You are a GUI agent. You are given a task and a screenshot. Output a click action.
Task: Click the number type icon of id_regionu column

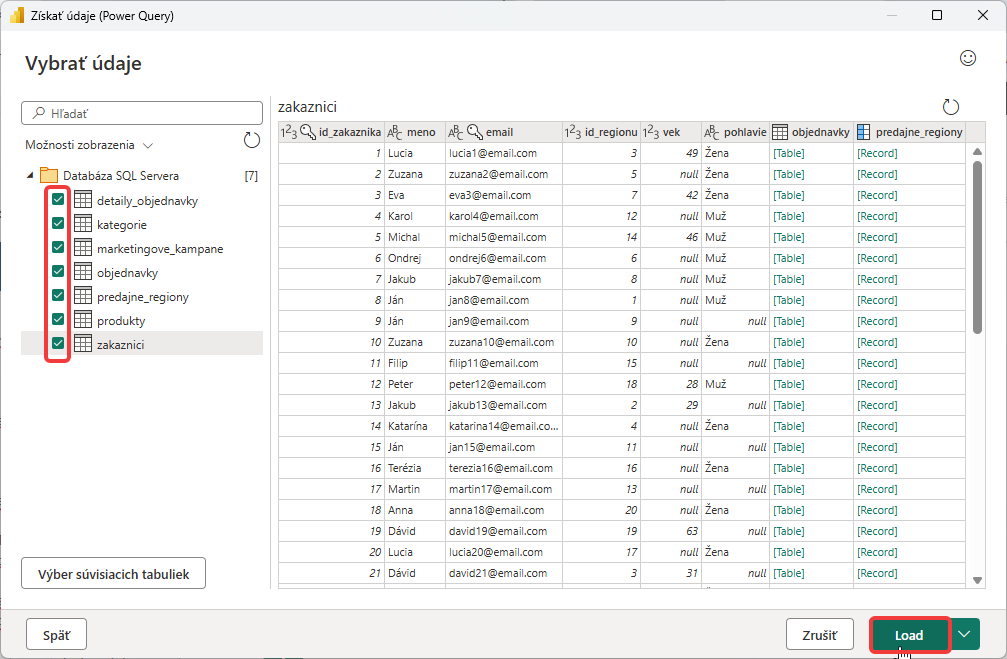coord(573,132)
